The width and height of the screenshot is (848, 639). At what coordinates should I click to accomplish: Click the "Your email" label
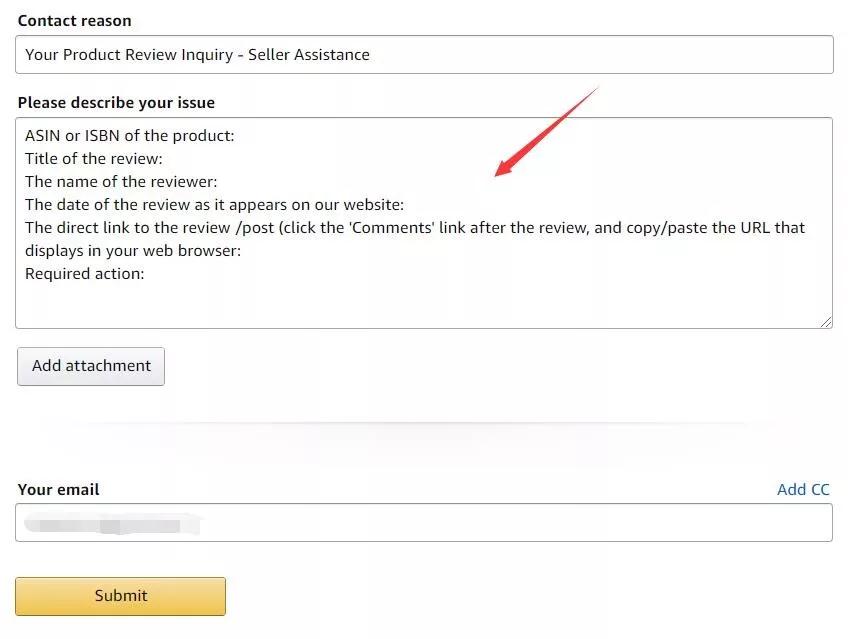(x=59, y=489)
